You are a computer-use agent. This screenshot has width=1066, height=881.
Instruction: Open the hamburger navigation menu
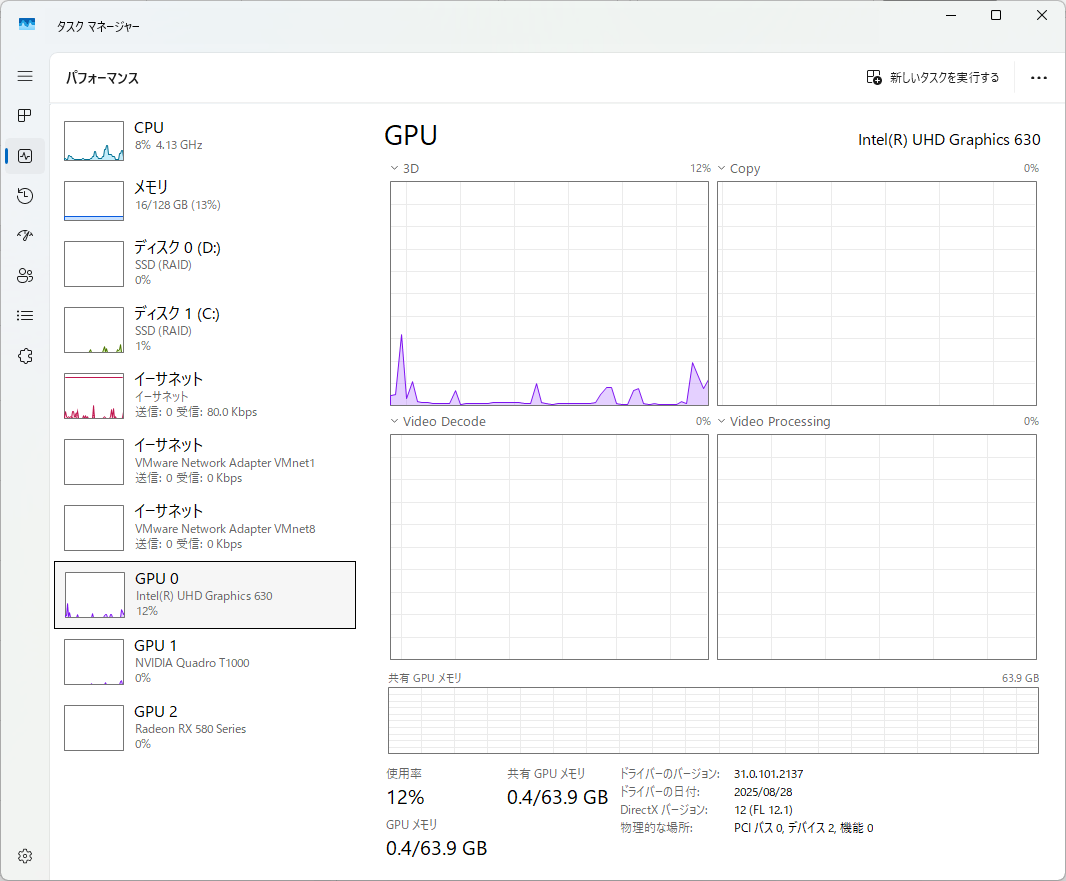tap(25, 76)
